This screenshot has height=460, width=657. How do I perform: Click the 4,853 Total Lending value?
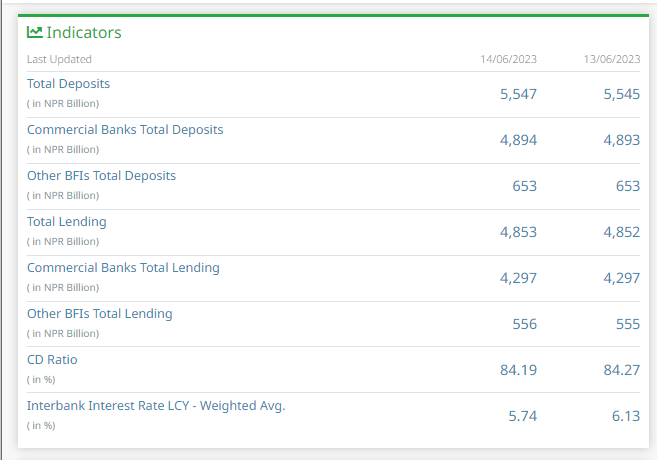[x=518, y=232]
